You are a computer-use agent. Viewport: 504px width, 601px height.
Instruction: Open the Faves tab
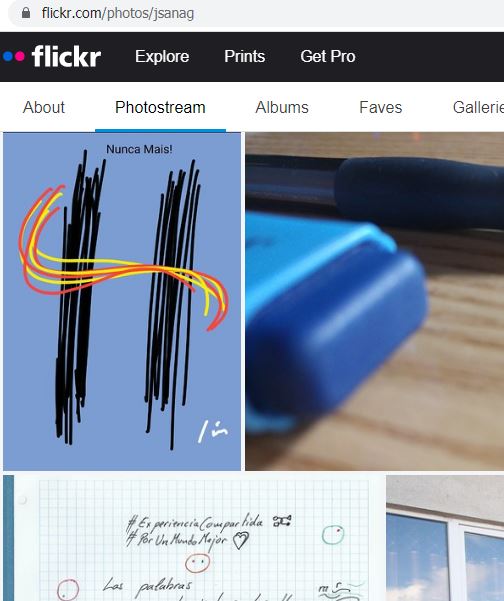click(x=381, y=107)
